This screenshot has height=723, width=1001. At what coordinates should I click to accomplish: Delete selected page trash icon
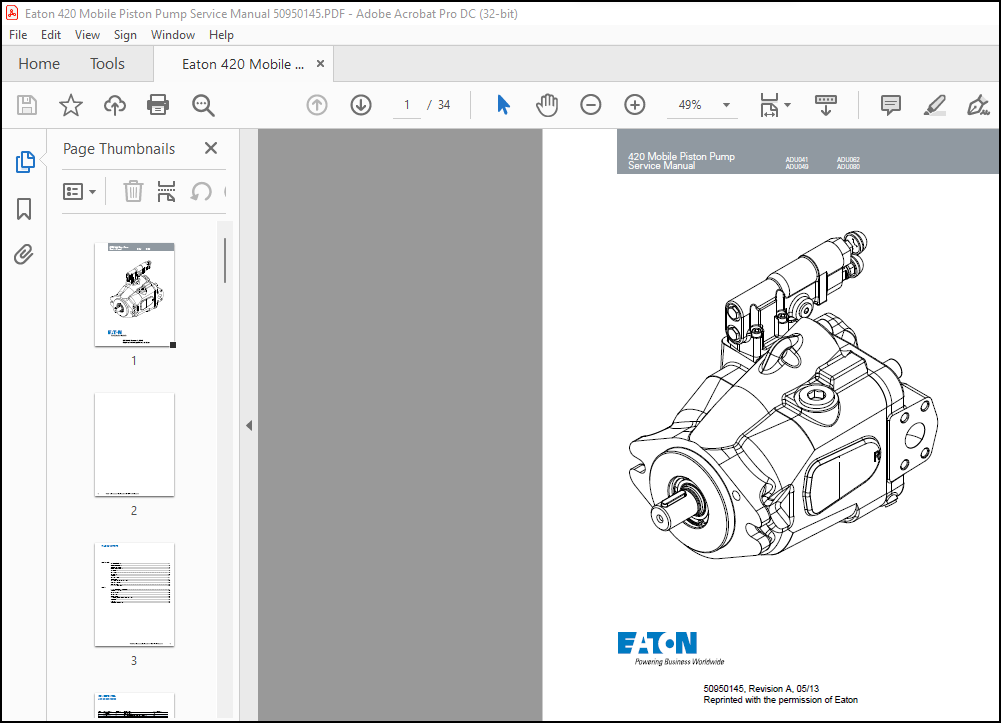click(133, 191)
